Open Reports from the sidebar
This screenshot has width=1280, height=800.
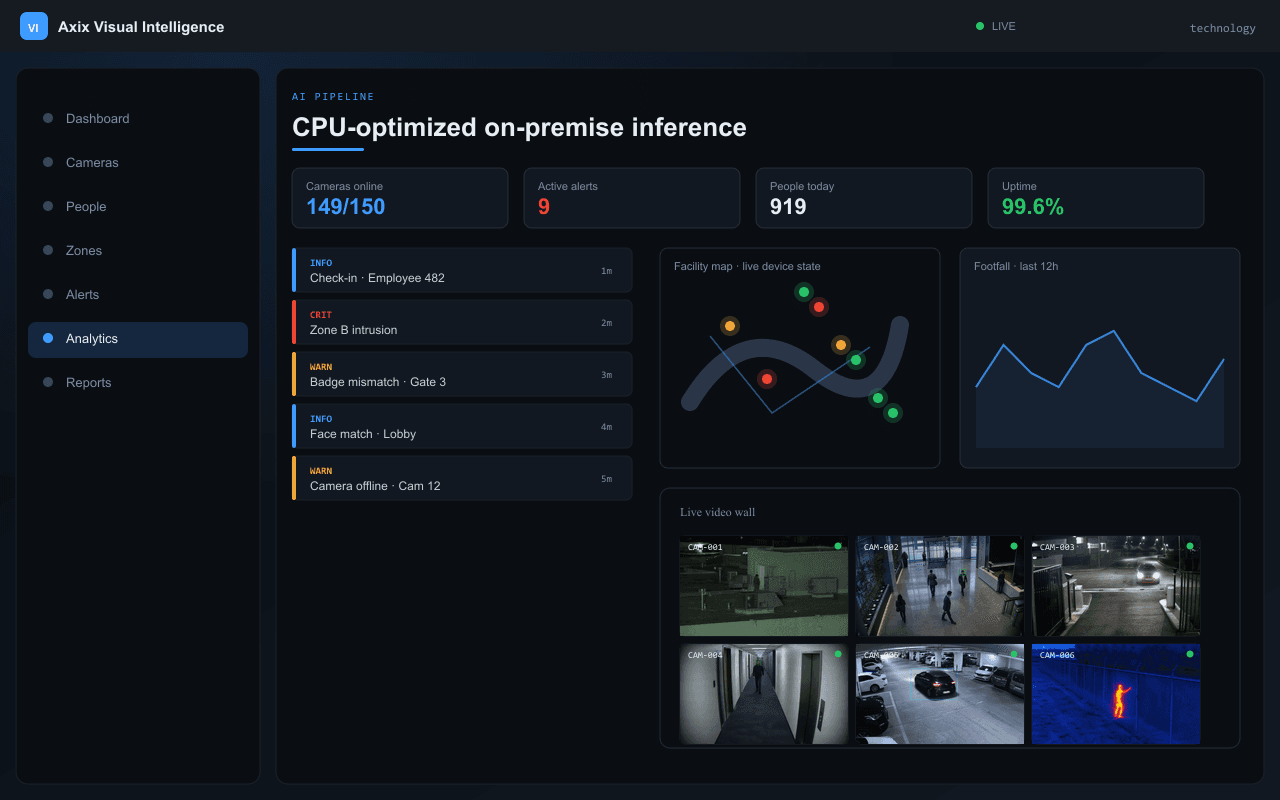[x=138, y=382]
